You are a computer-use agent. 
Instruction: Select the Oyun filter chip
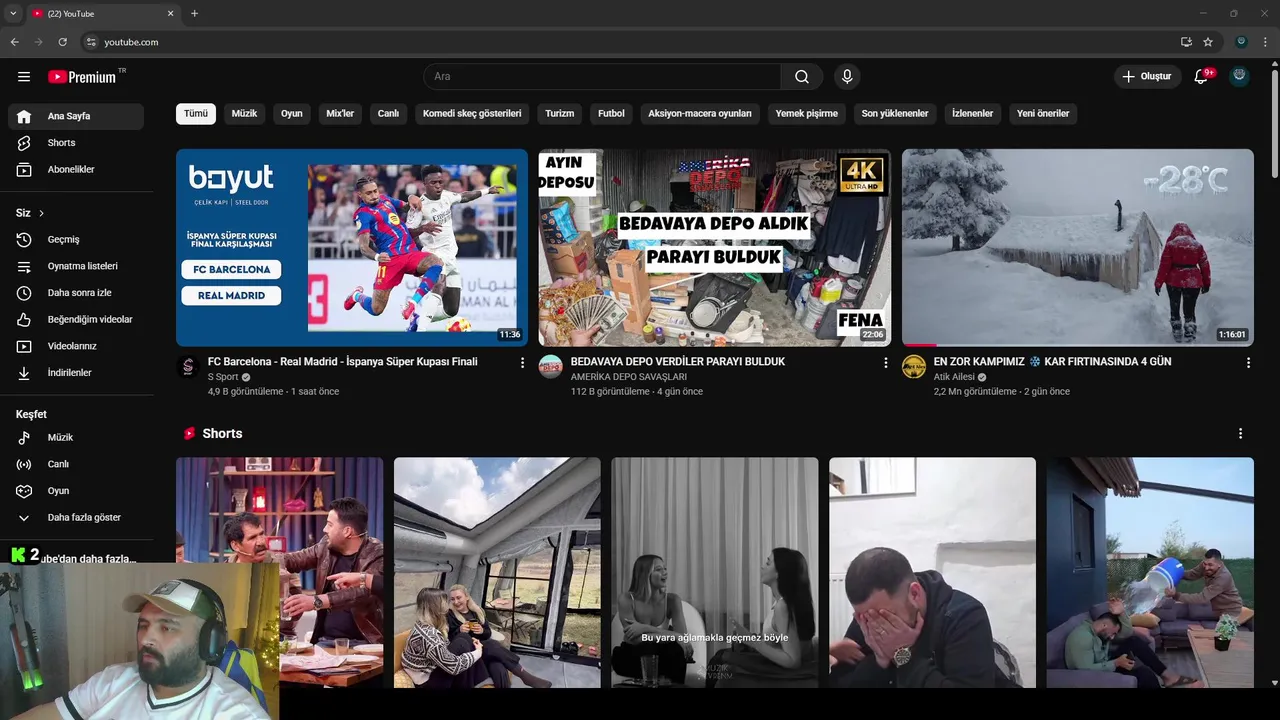(x=292, y=114)
